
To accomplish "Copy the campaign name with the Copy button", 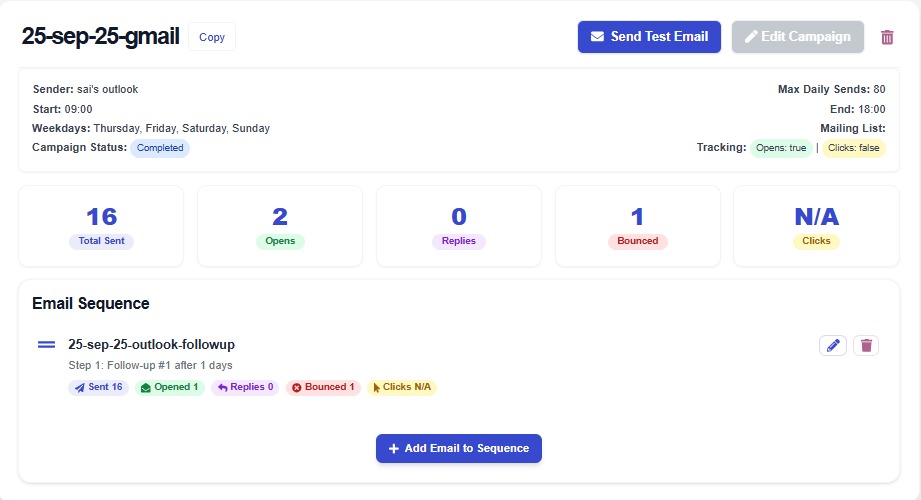I will click(x=212, y=37).
